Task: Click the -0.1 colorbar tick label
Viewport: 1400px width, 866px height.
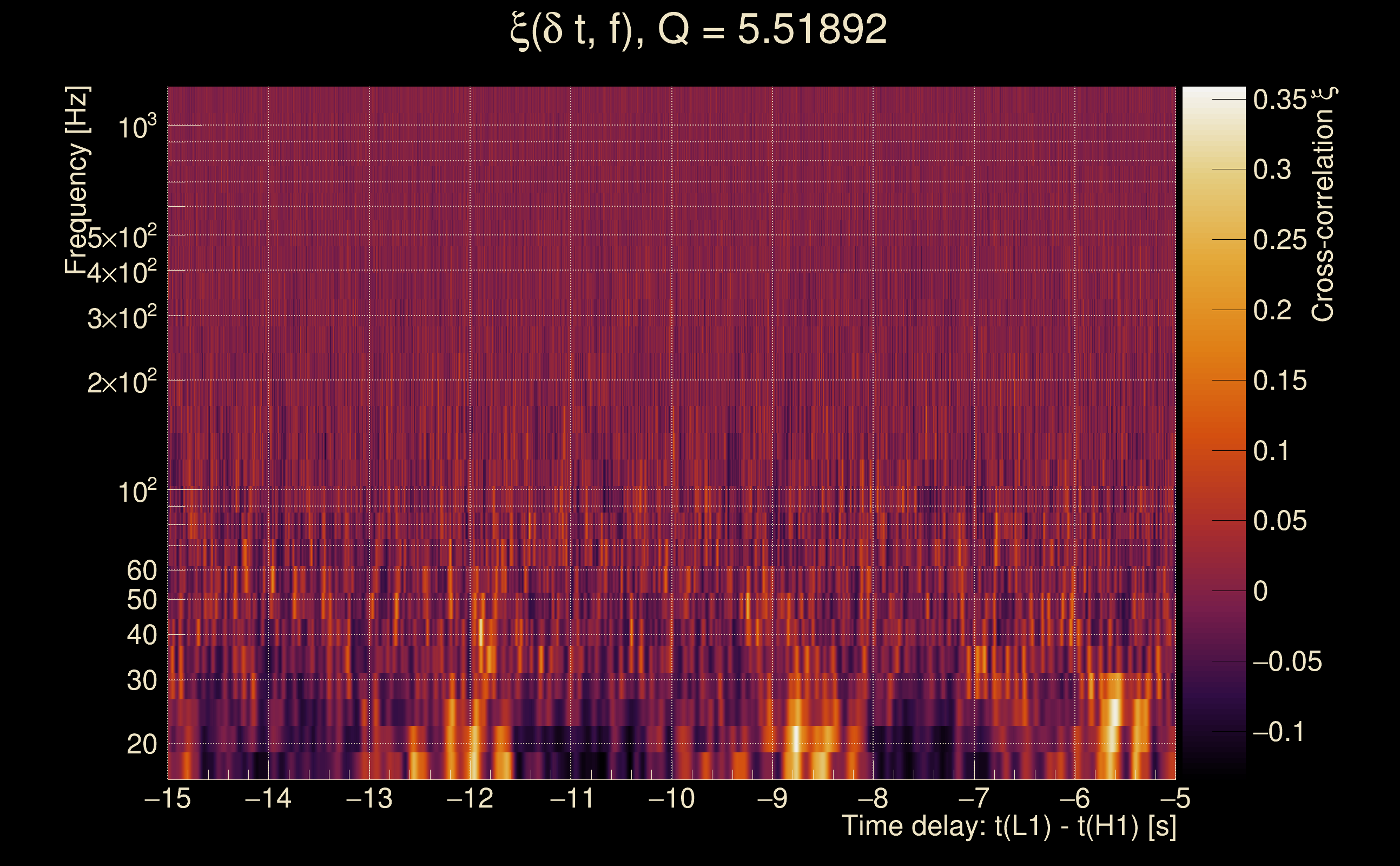Action: pyautogui.click(x=1278, y=732)
